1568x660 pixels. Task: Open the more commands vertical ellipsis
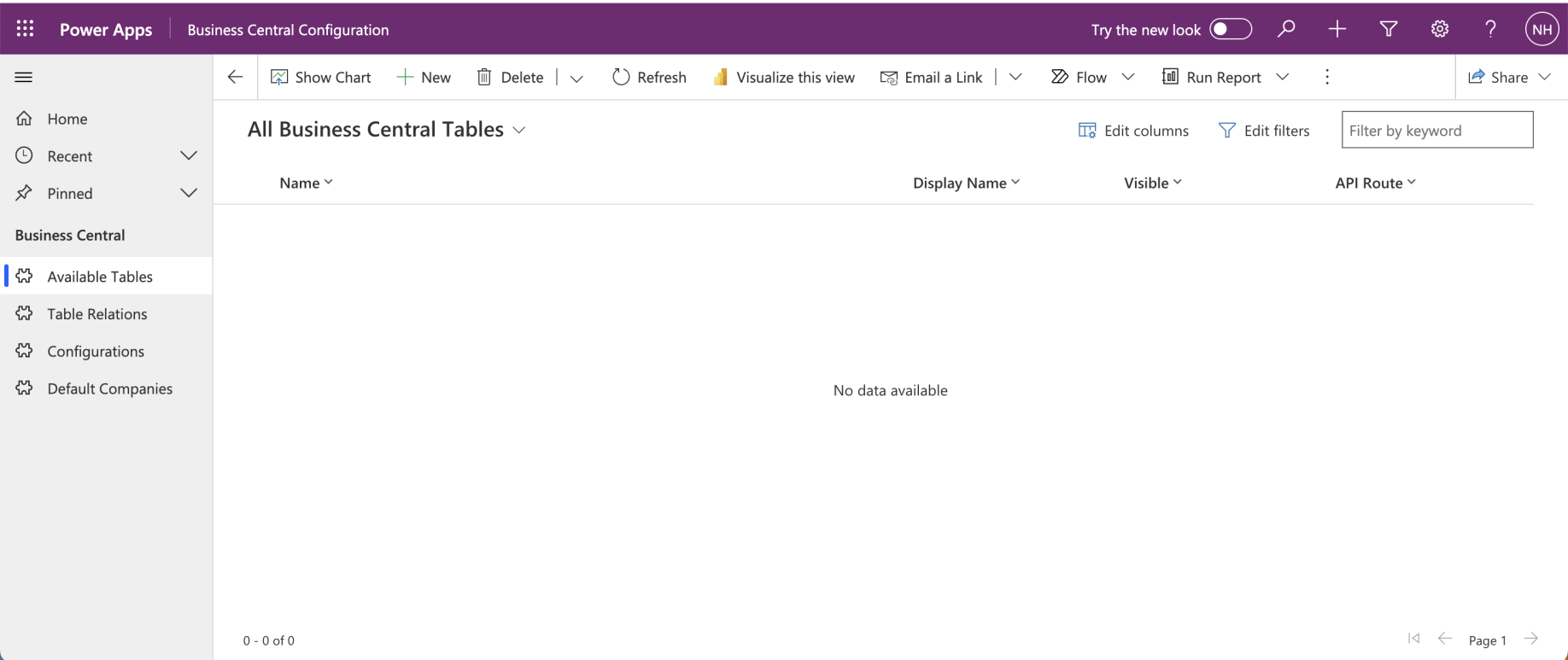tap(1327, 77)
